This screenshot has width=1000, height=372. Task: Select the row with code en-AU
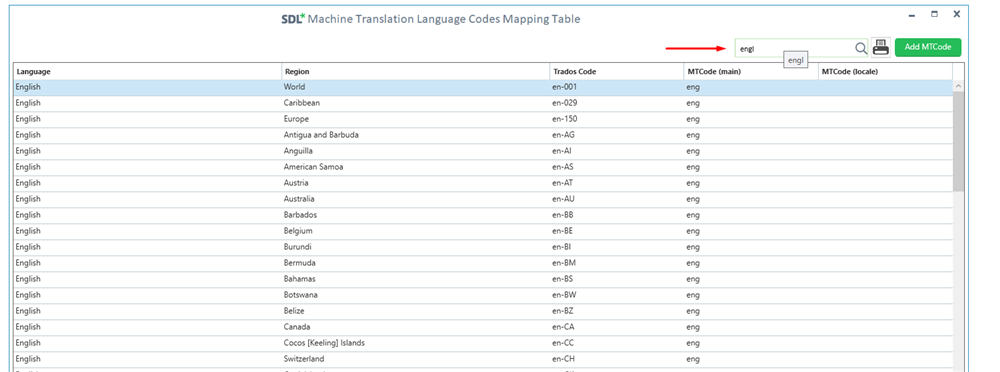[x=483, y=199]
